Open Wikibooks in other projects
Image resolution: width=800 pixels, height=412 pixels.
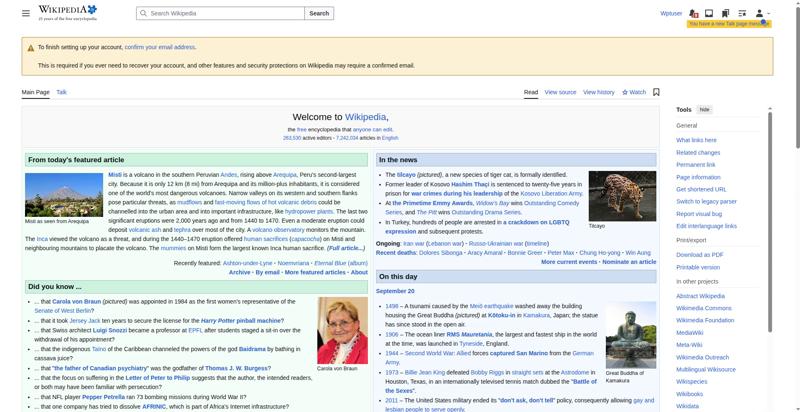(689, 394)
